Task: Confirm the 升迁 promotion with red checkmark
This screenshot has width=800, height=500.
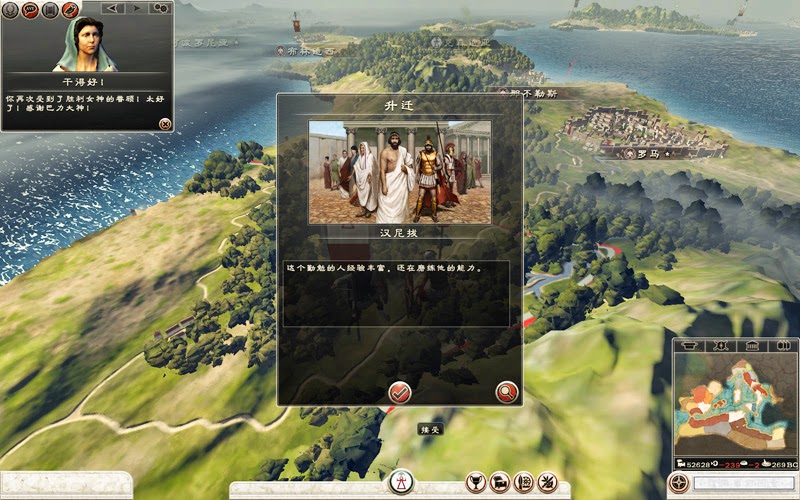Action: 399,392
